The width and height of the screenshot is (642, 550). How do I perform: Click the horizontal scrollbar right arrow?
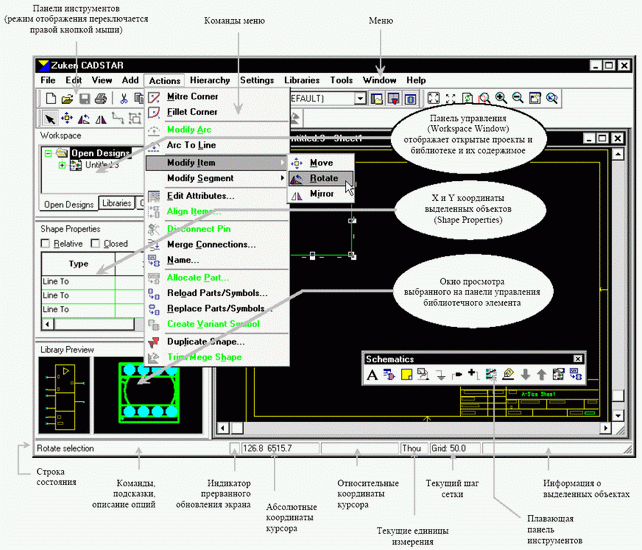click(x=606, y=428)
